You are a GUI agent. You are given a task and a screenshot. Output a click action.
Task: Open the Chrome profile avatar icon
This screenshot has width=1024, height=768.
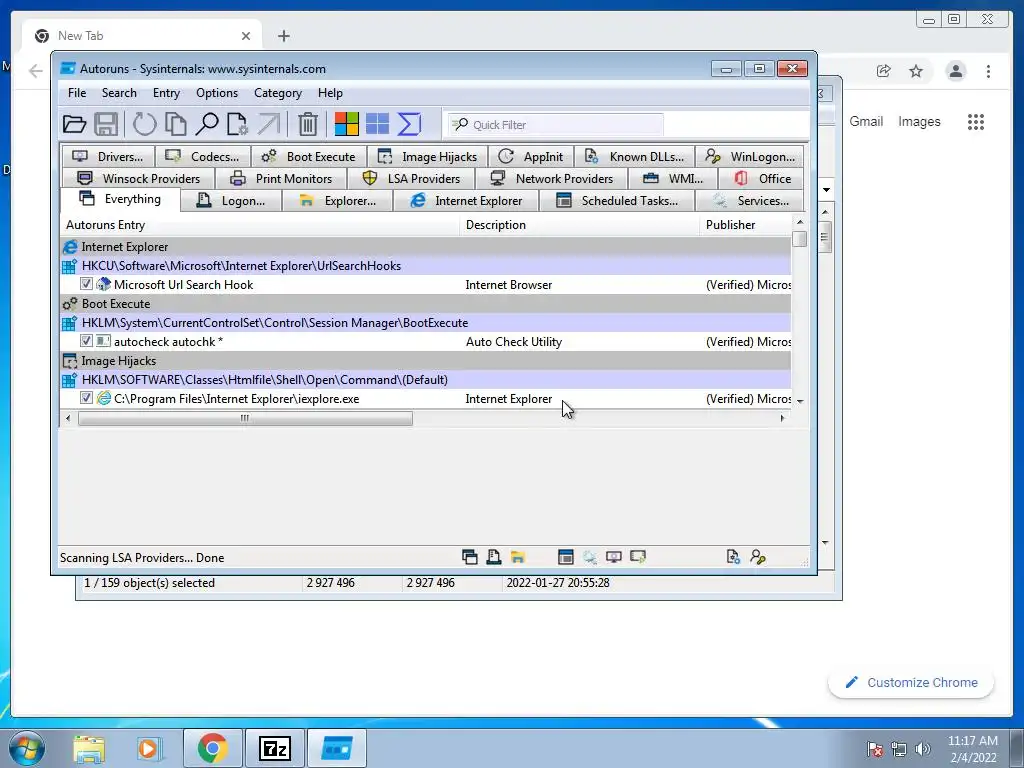click(955, 71)
